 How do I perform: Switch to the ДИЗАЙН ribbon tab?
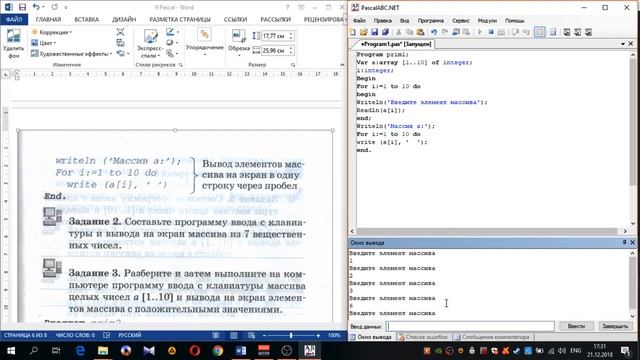124,19
